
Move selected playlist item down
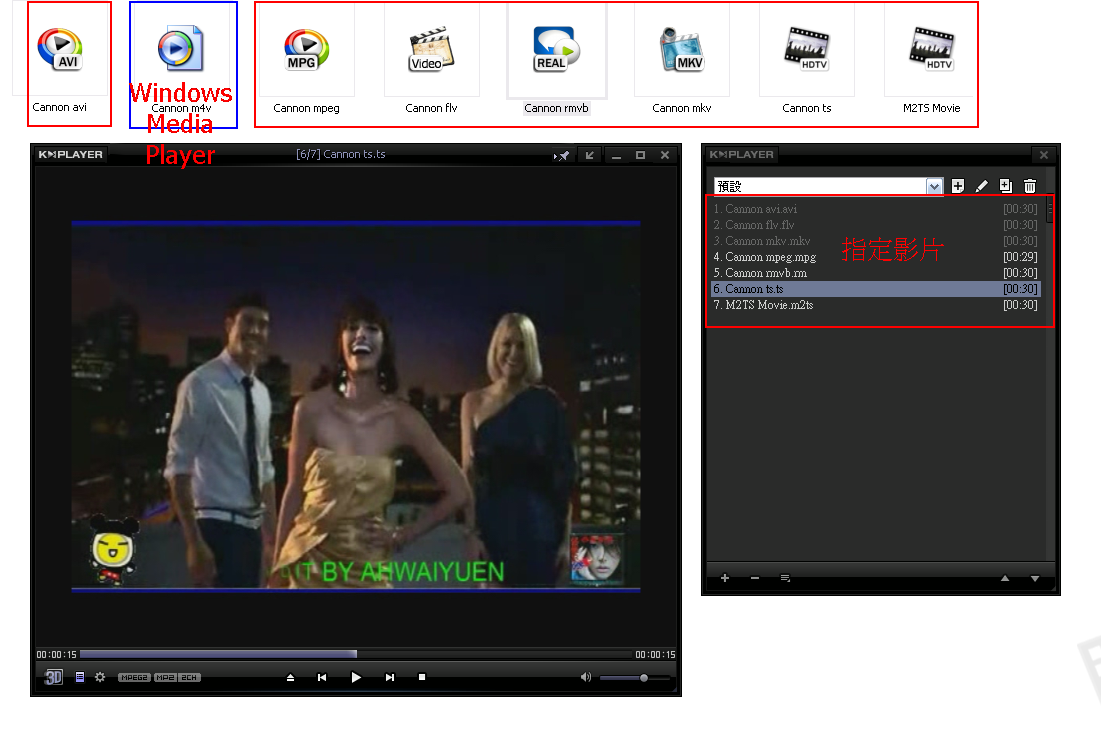click(x=1034, y=578)
